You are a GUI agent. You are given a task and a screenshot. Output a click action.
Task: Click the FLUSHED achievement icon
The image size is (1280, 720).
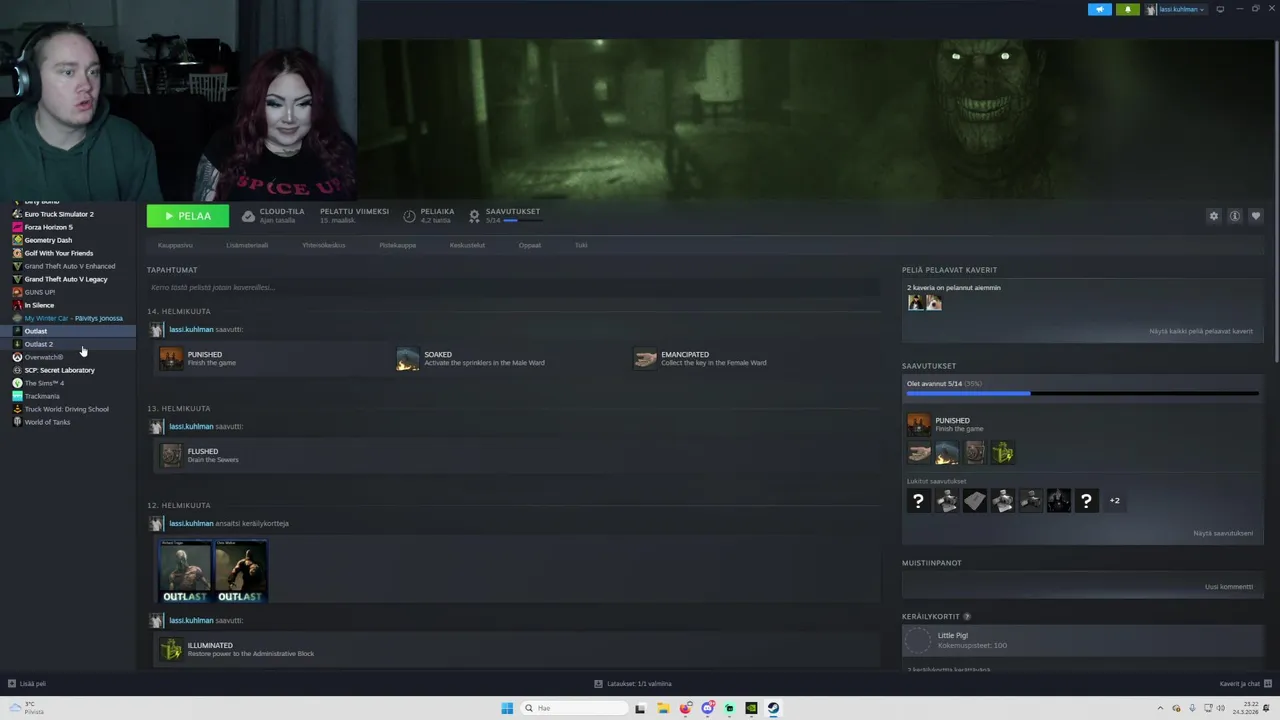[171, 455]
